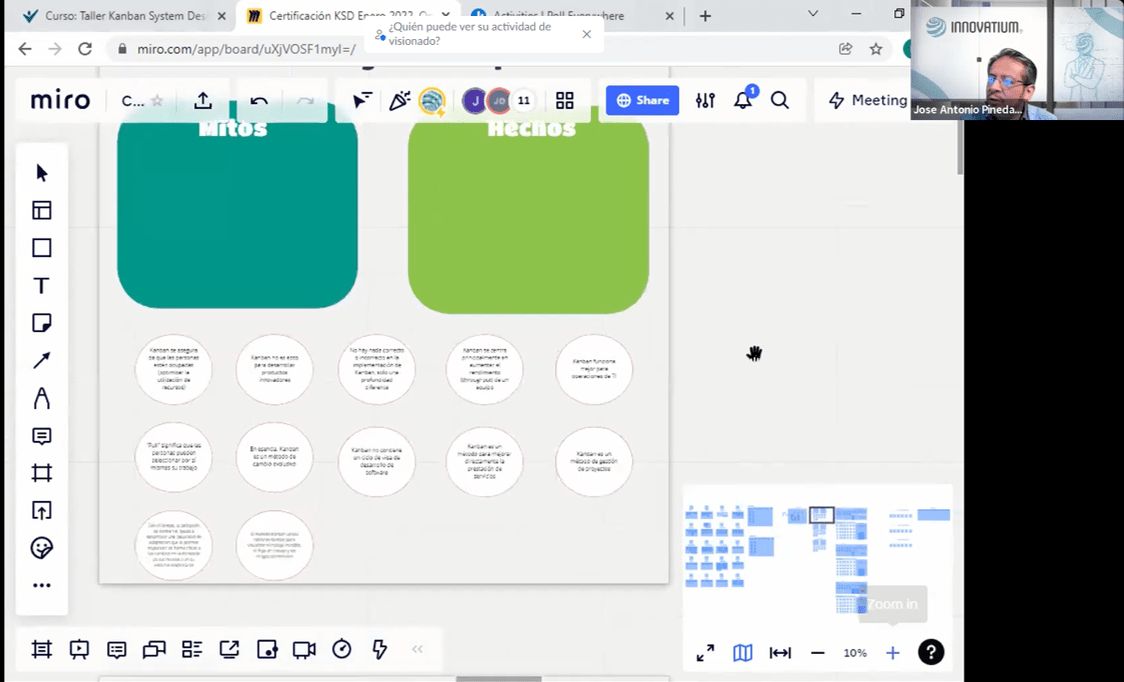
Task: Enter fullscreen mode
Action: pyautogui.click(x=705, y=653)
